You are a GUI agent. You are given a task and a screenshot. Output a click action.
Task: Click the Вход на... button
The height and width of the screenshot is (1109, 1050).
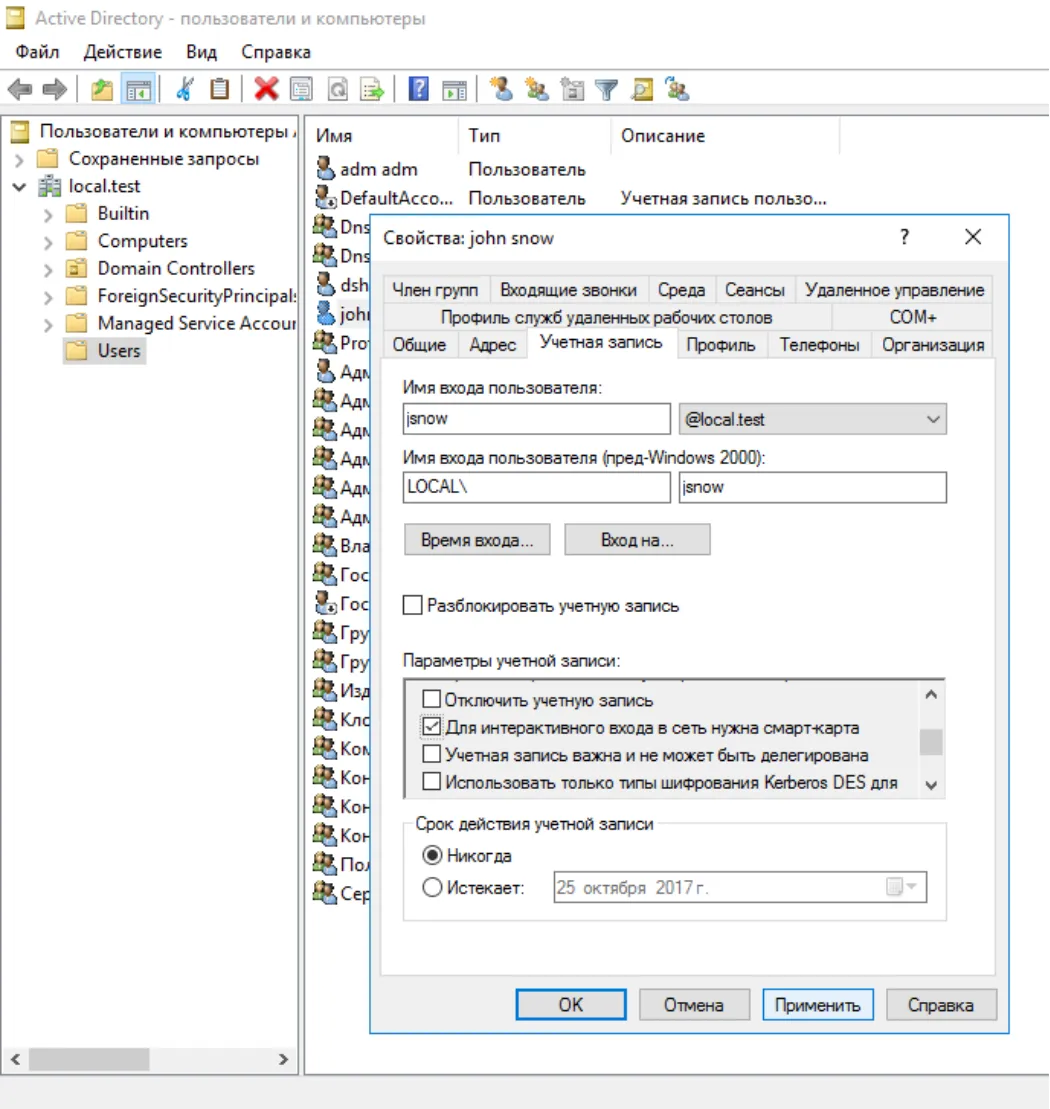[637, 540]
